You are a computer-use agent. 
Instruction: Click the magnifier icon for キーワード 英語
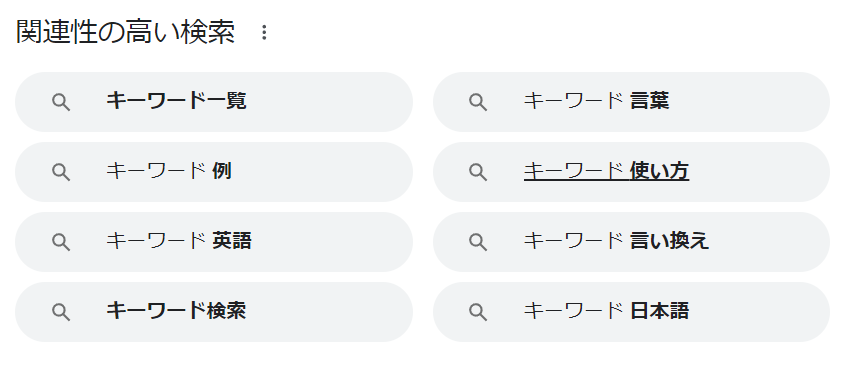click(x=61, y=242)
